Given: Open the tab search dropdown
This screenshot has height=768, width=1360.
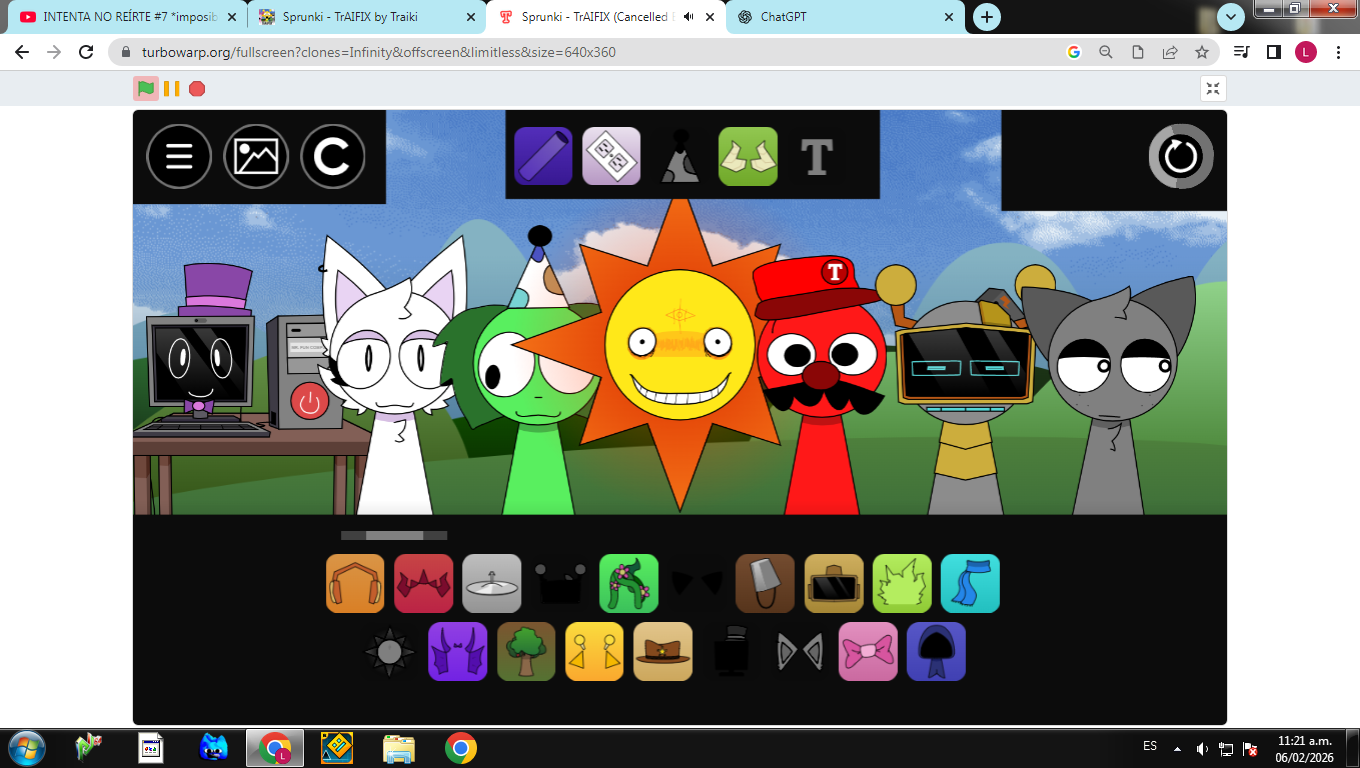Looking at the screenshot, I should pos(1231,17).
